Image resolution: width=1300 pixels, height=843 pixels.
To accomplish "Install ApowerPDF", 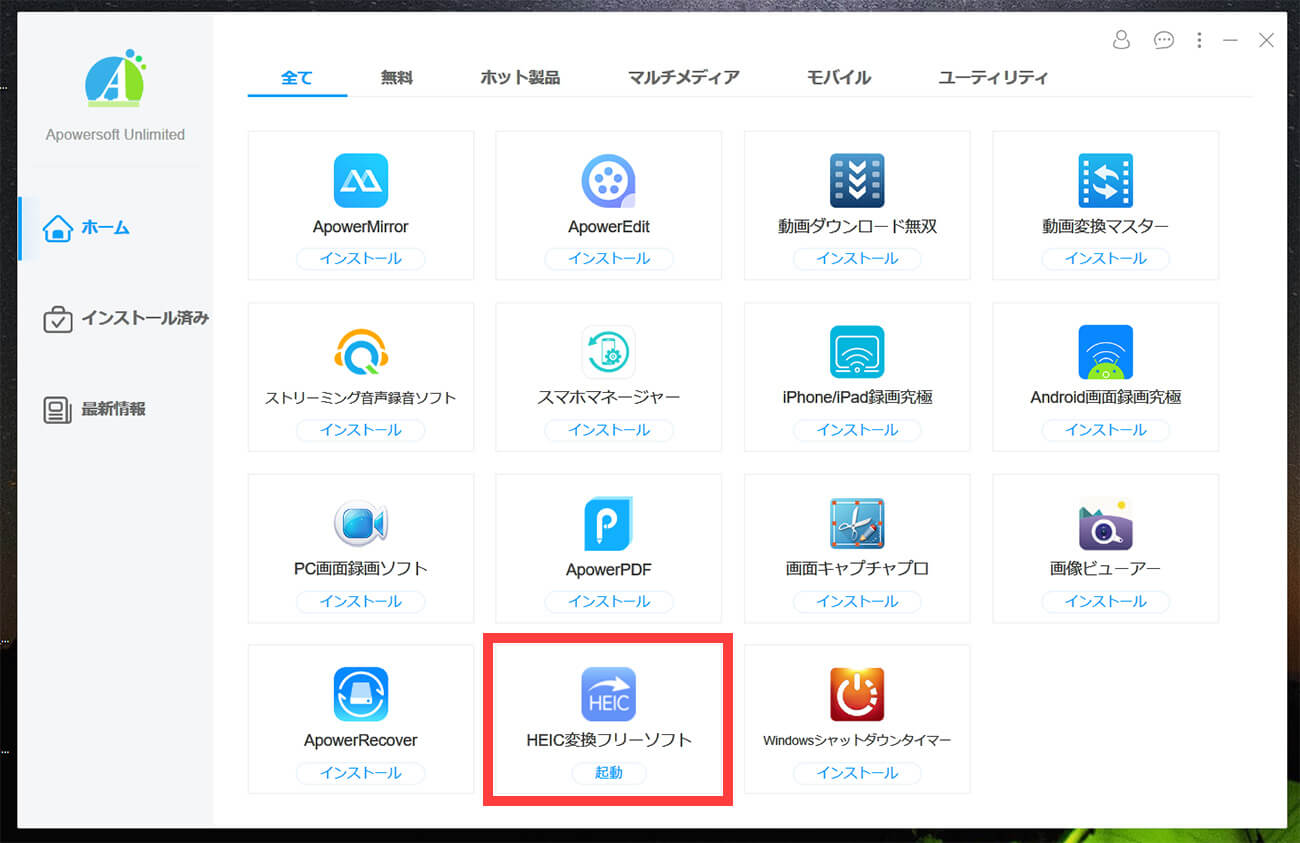I will click(x=608, y=601).
